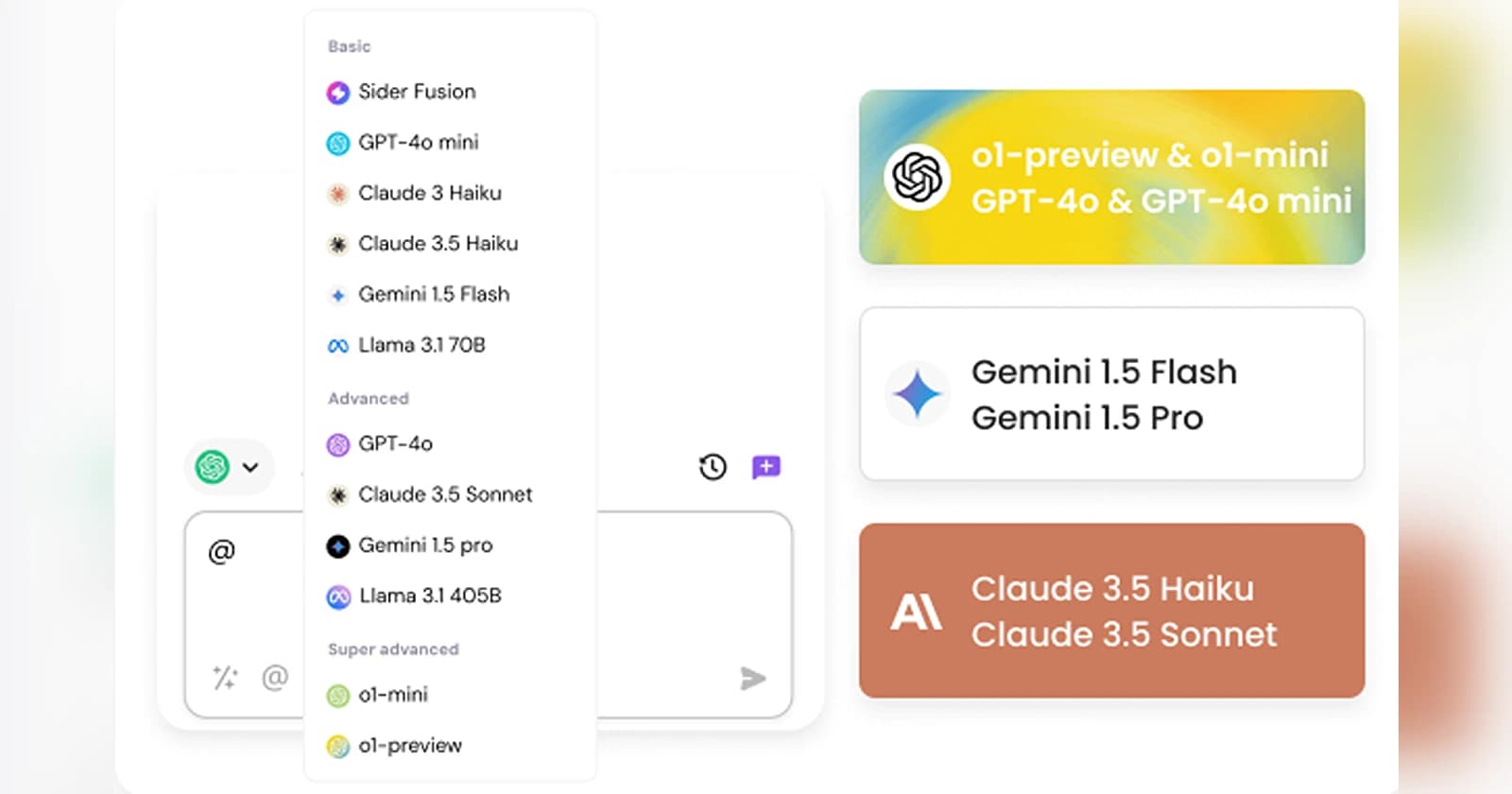Click the Gemini star icon on white card
Viewport: 1512px width, 794px height.
tap(916, 394)
